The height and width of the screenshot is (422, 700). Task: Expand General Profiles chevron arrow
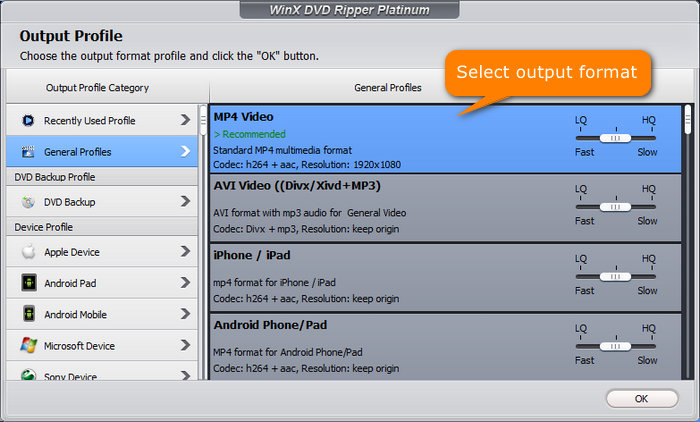point(185,151)
